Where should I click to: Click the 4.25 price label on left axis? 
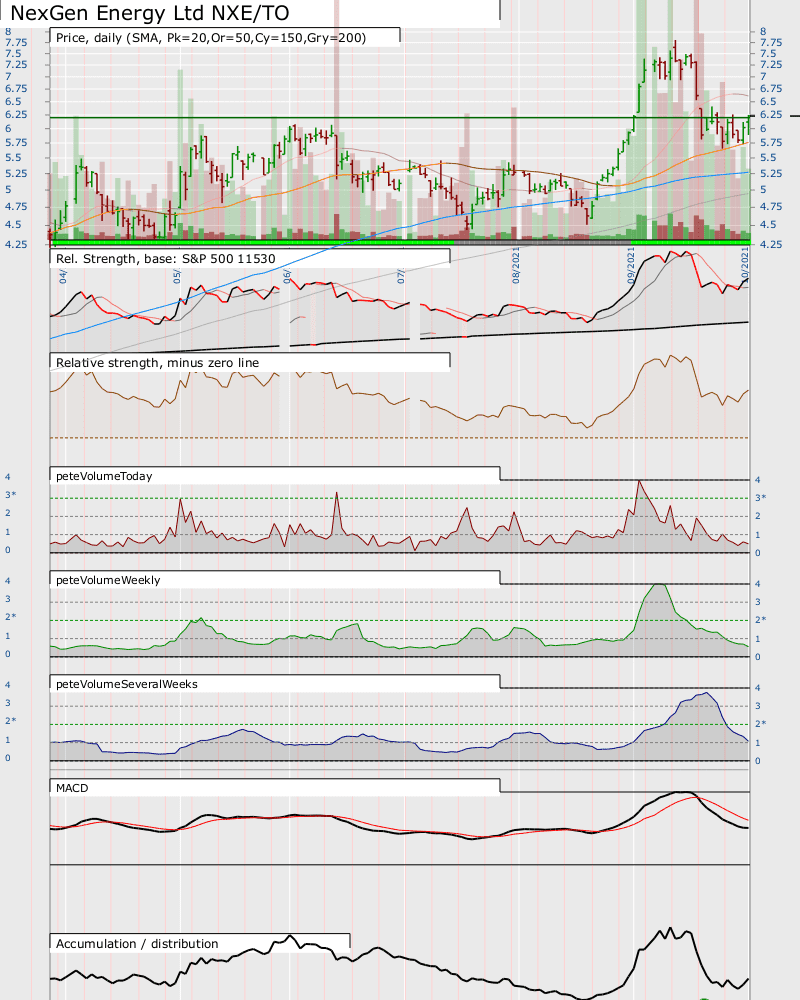pyautogui.click(x=16, y=244)
